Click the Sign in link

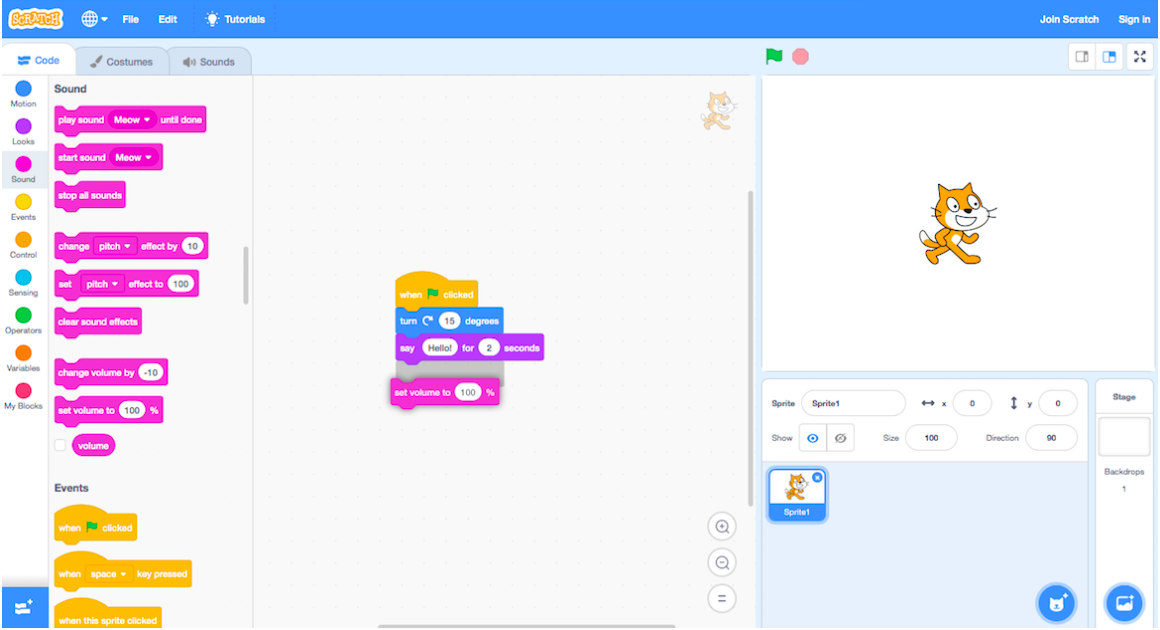(x=1134, y=19)
